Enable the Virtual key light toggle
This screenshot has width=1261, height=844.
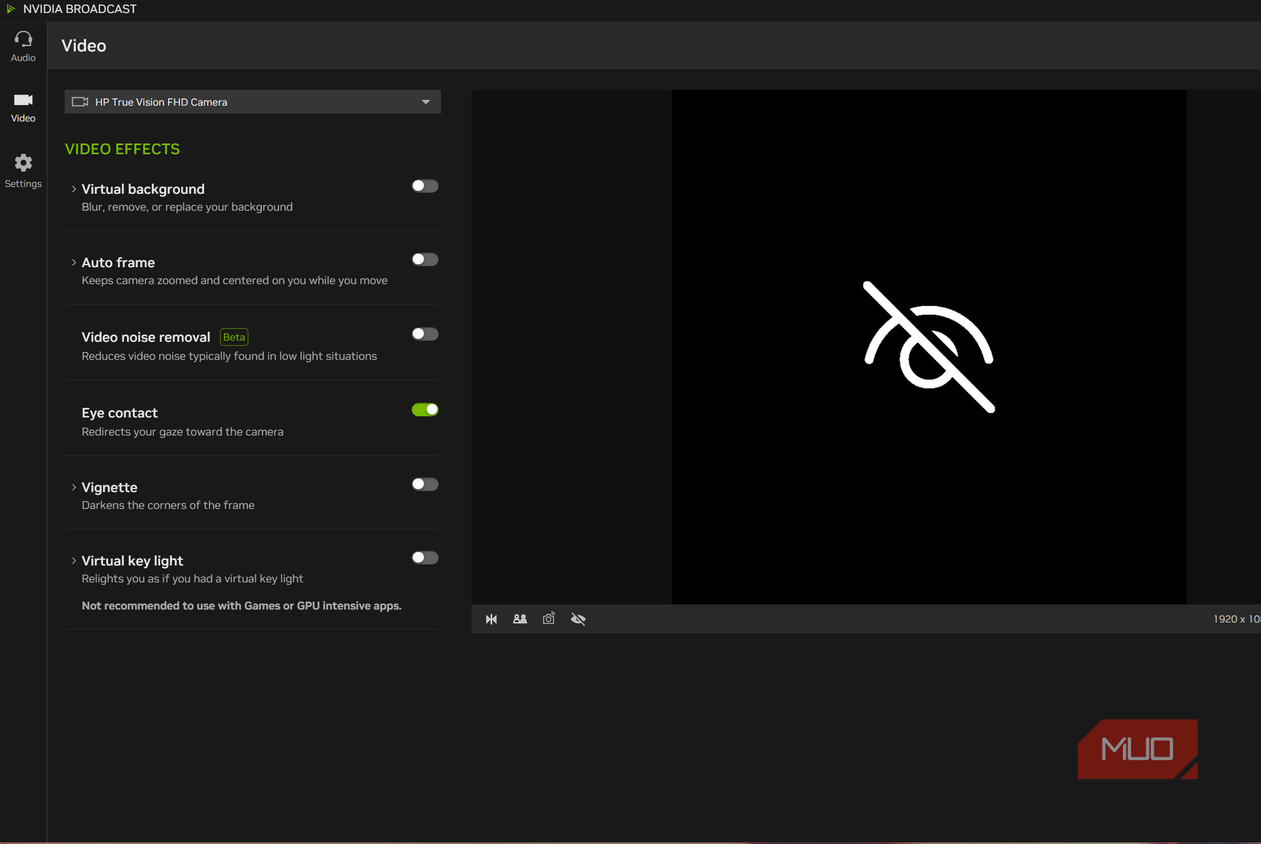(x=425, y=558)
